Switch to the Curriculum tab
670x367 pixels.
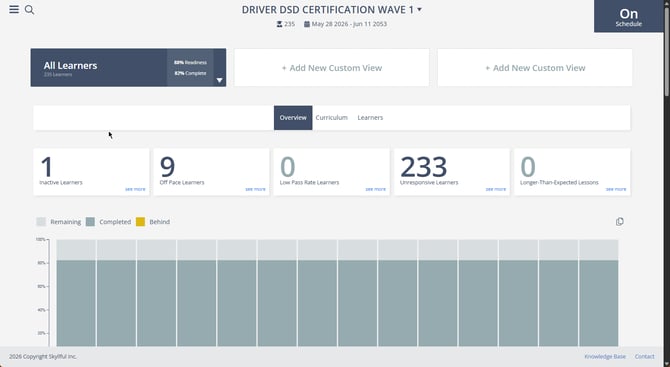332,117
